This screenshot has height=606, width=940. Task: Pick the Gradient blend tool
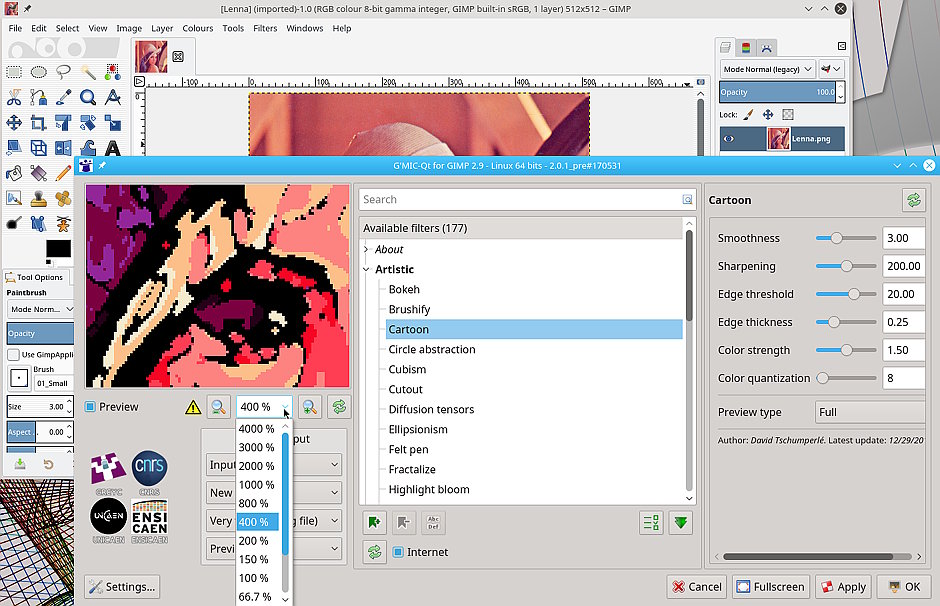pos(38,173)
